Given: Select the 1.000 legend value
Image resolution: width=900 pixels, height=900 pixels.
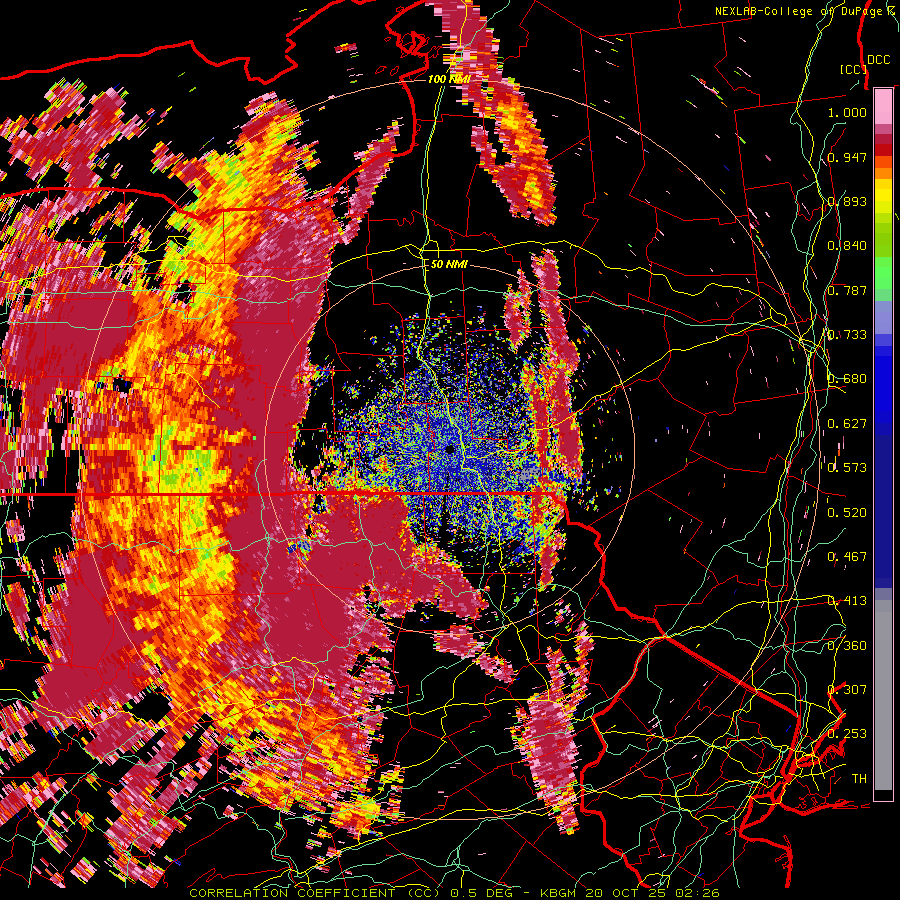Looking at the screenshot, I should tap(847, 112).
